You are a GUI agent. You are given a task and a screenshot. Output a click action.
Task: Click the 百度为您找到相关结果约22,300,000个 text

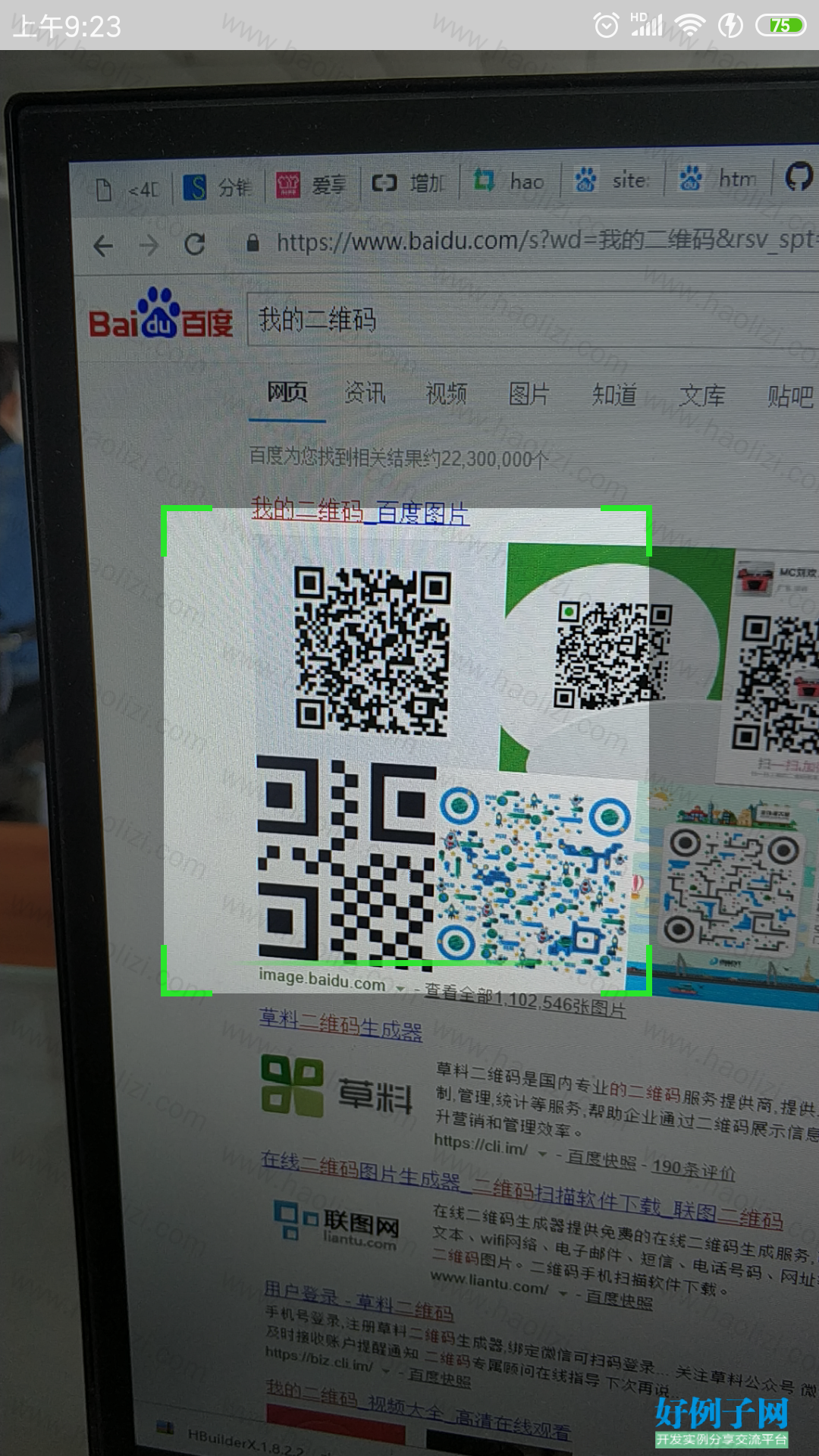tap(399, 457)
